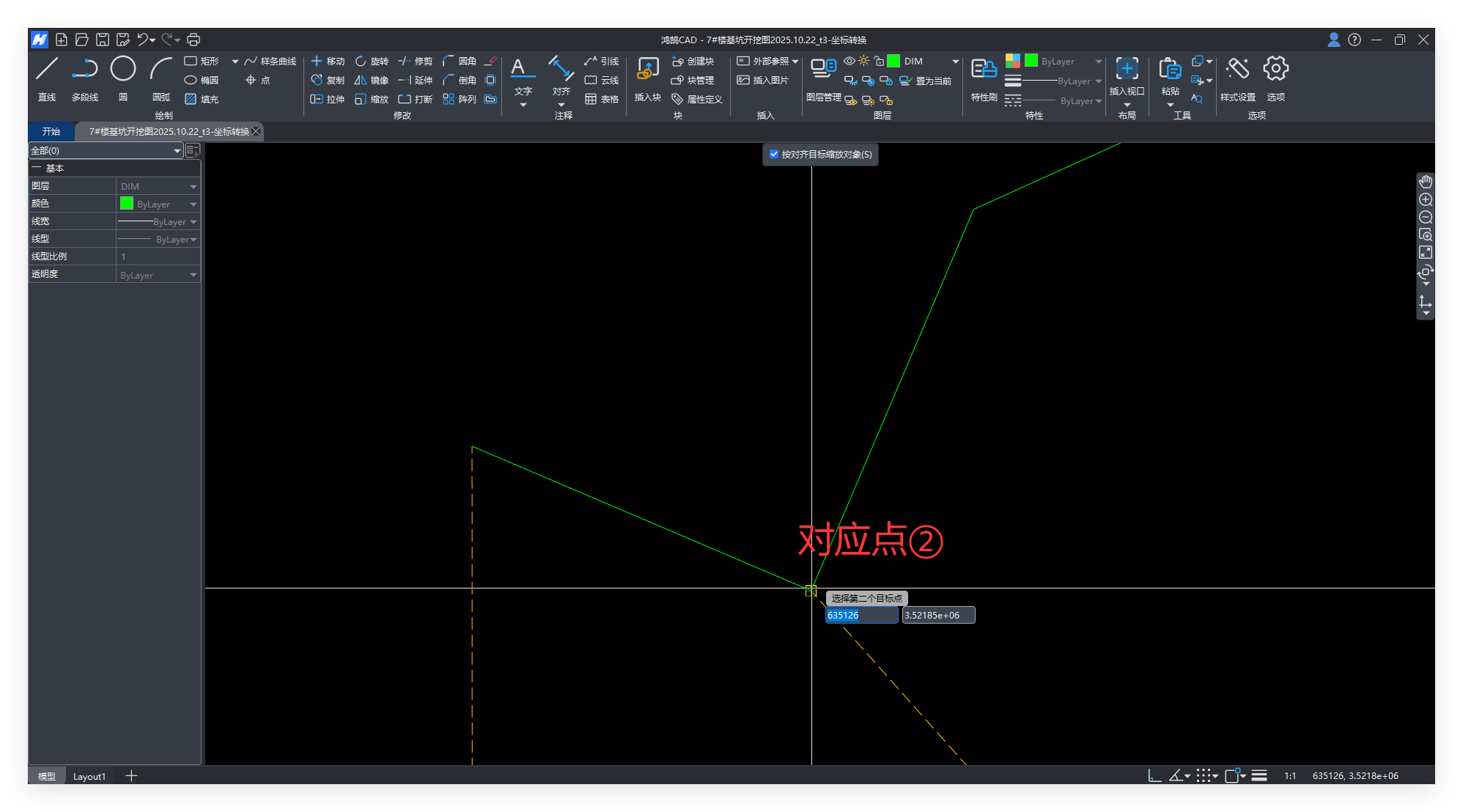Activate the Match Properties (特性刷) tool

point(984,70)
